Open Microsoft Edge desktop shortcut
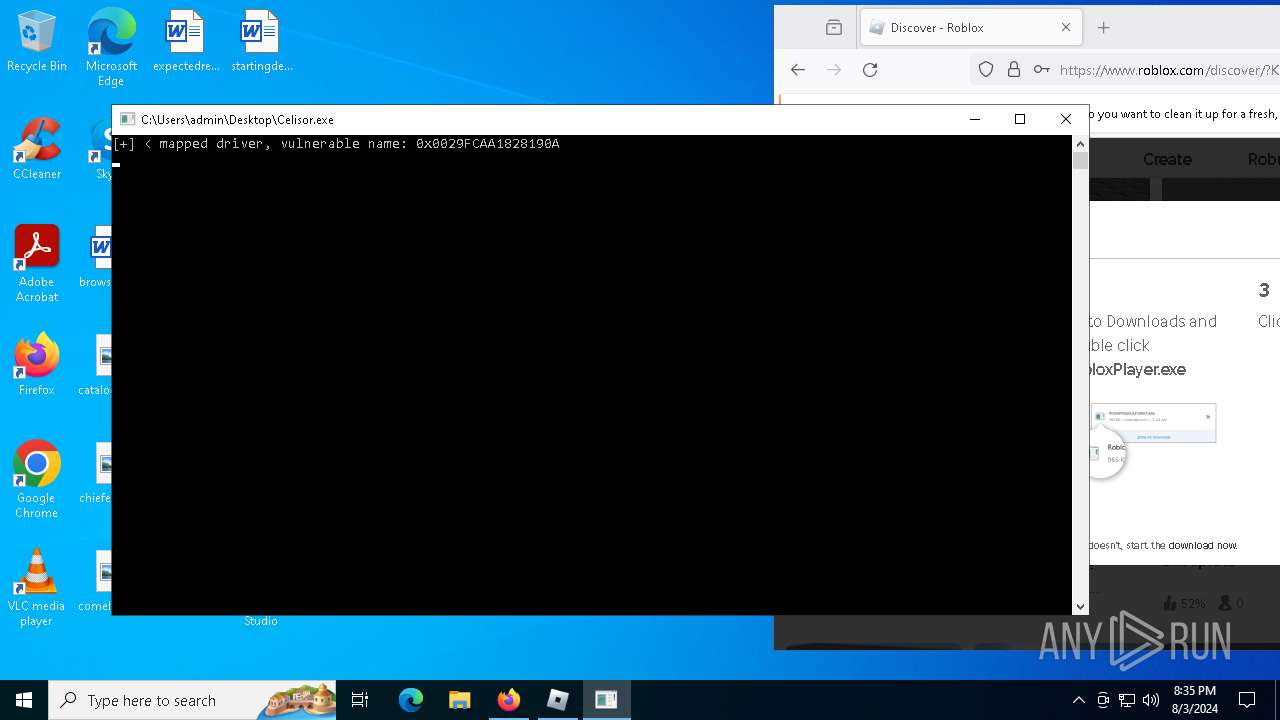This screenshot has width=1280, height=720. click(111, 47)
